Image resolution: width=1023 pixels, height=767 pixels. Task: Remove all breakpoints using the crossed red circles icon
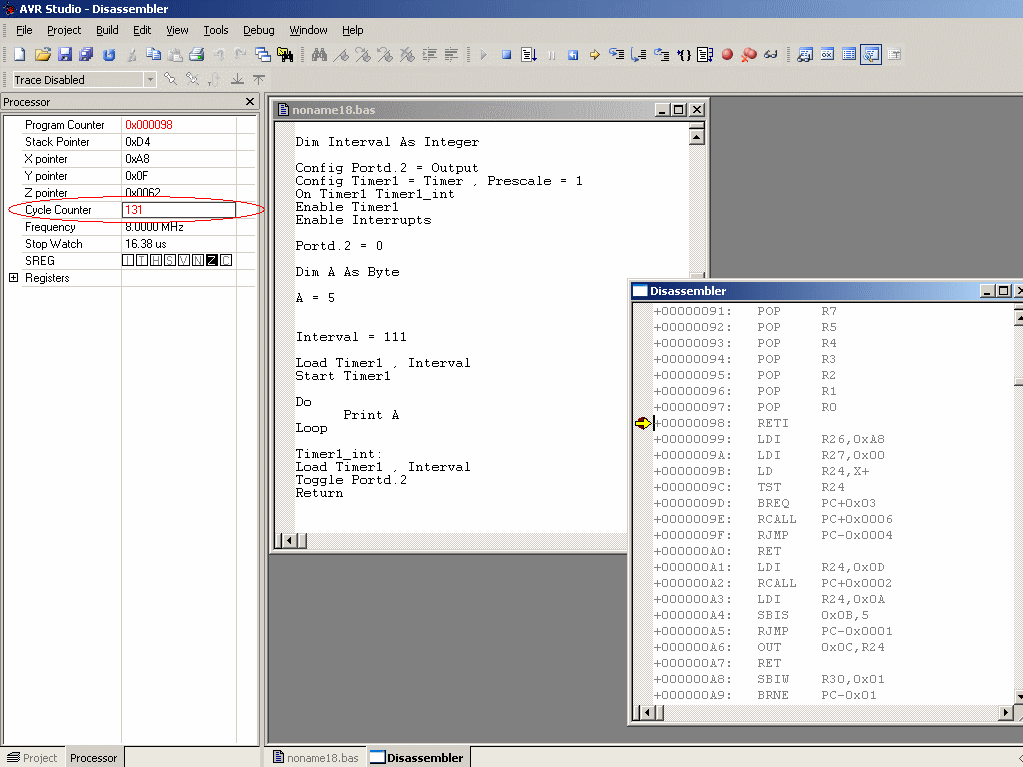[x=748, y=55]
